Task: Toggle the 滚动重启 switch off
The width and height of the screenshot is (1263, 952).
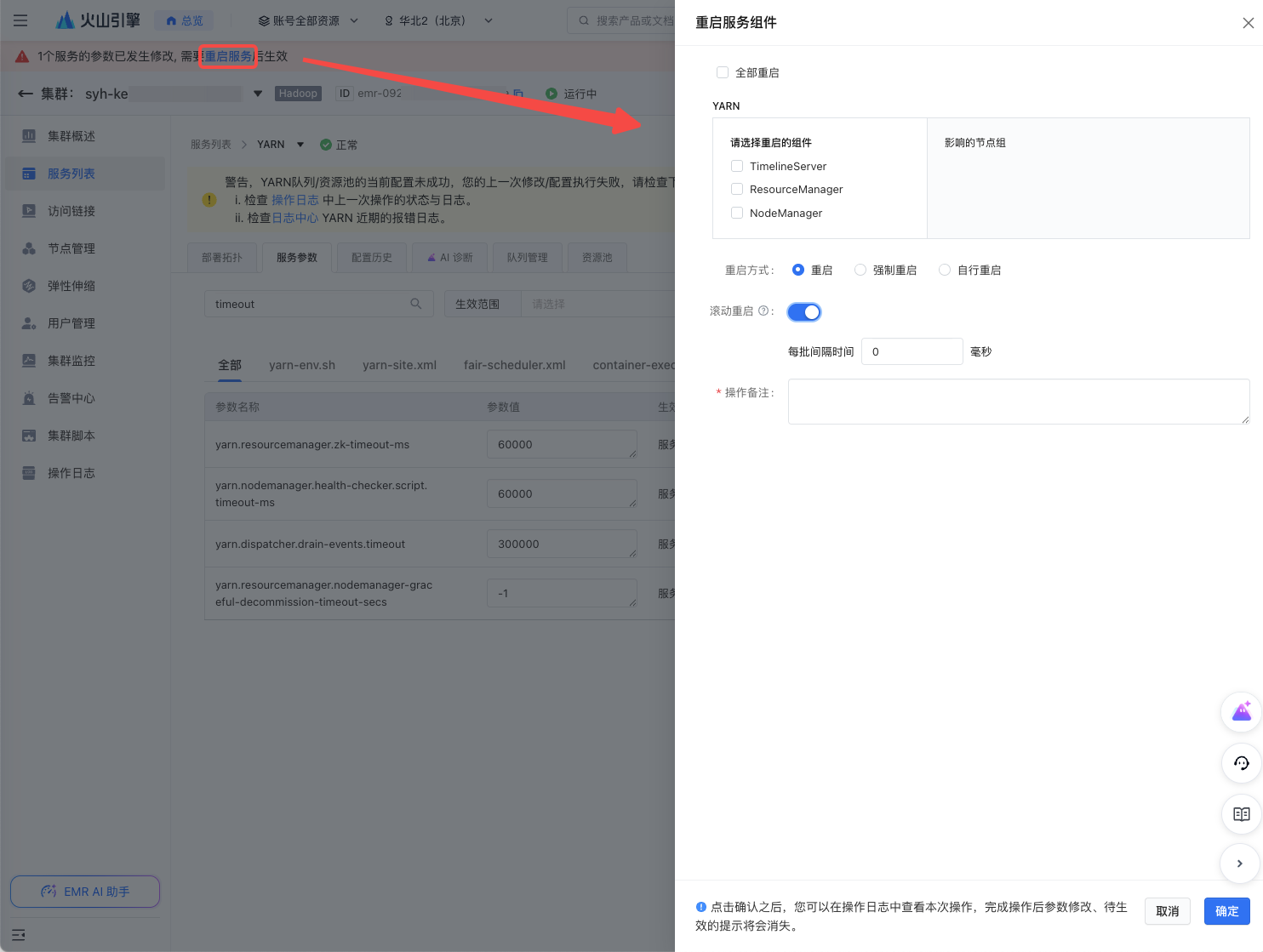Action: 804,312
